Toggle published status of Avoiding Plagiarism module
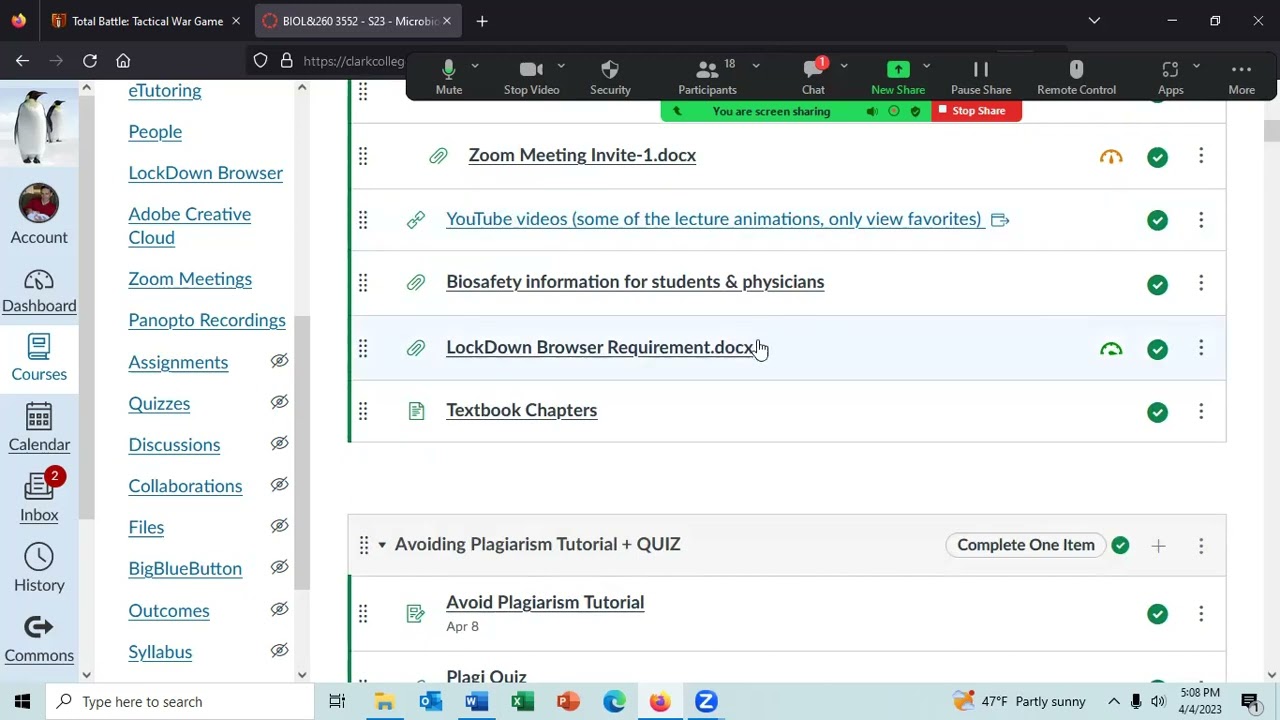This screenshot has width=1280, height=720. point(1120,545)
